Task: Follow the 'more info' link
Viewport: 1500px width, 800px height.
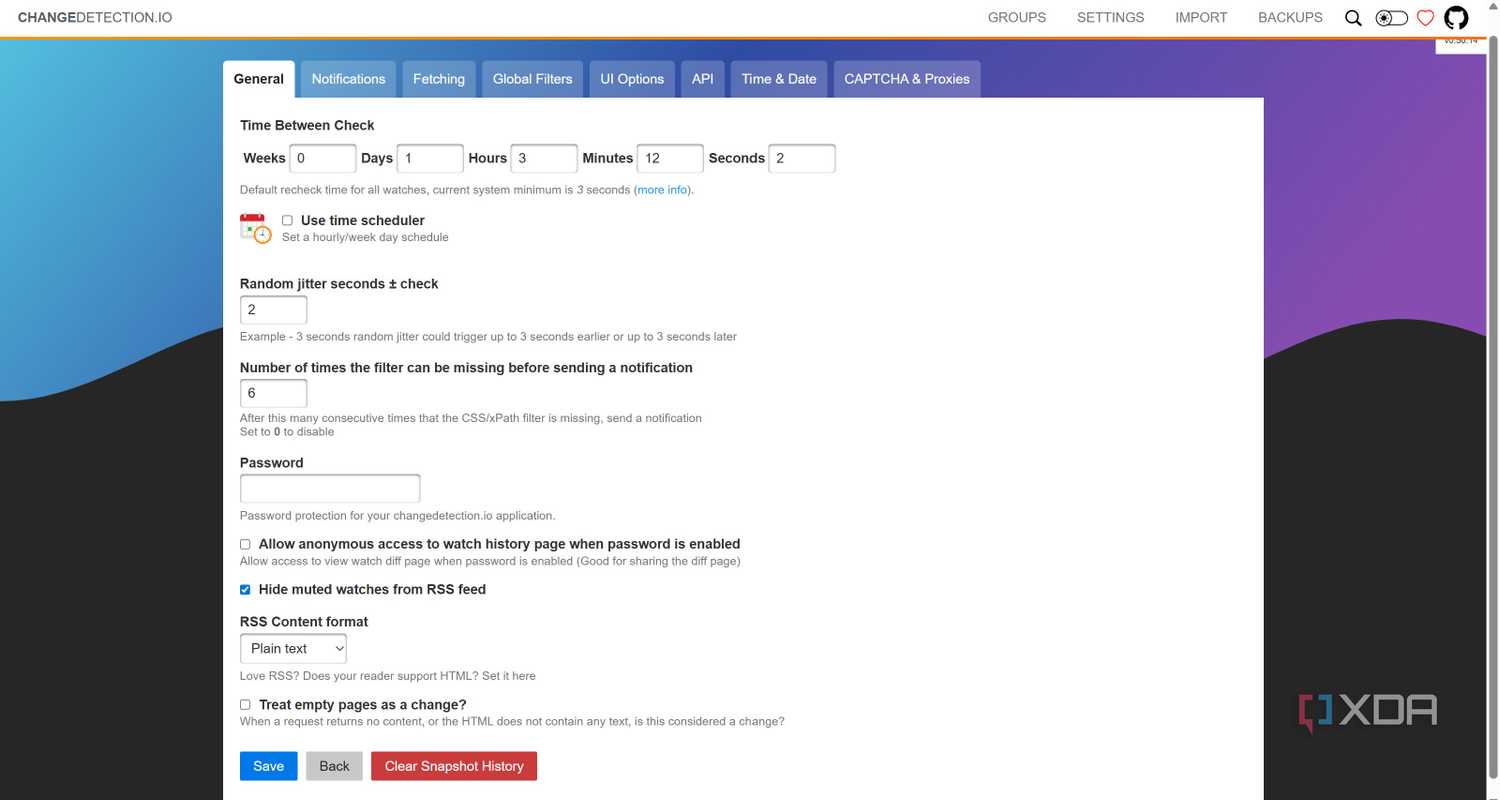Action: [663, 190]
